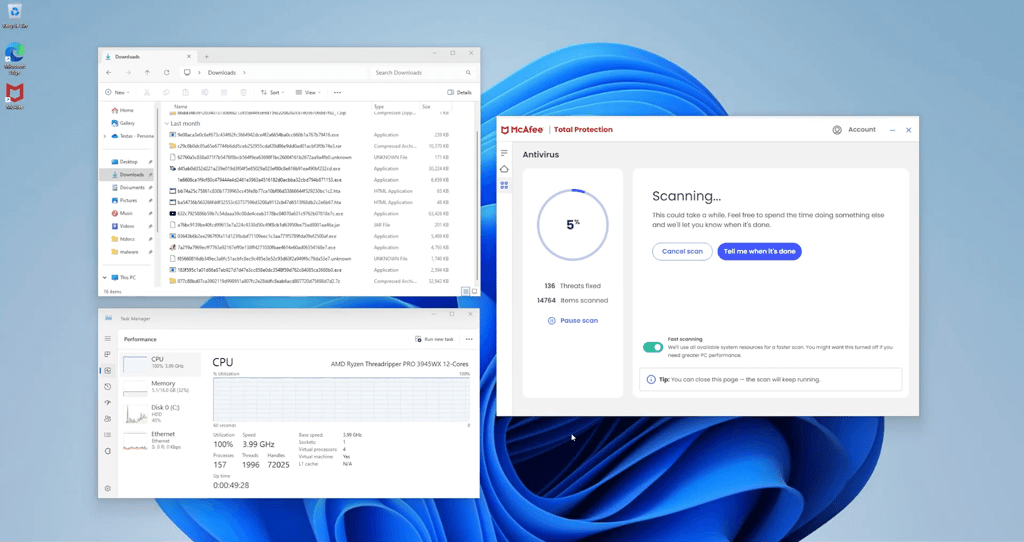The height and width of the screenshot is (542, 1024).
Task: Sort by the Size column header
Action: point(426,106)
